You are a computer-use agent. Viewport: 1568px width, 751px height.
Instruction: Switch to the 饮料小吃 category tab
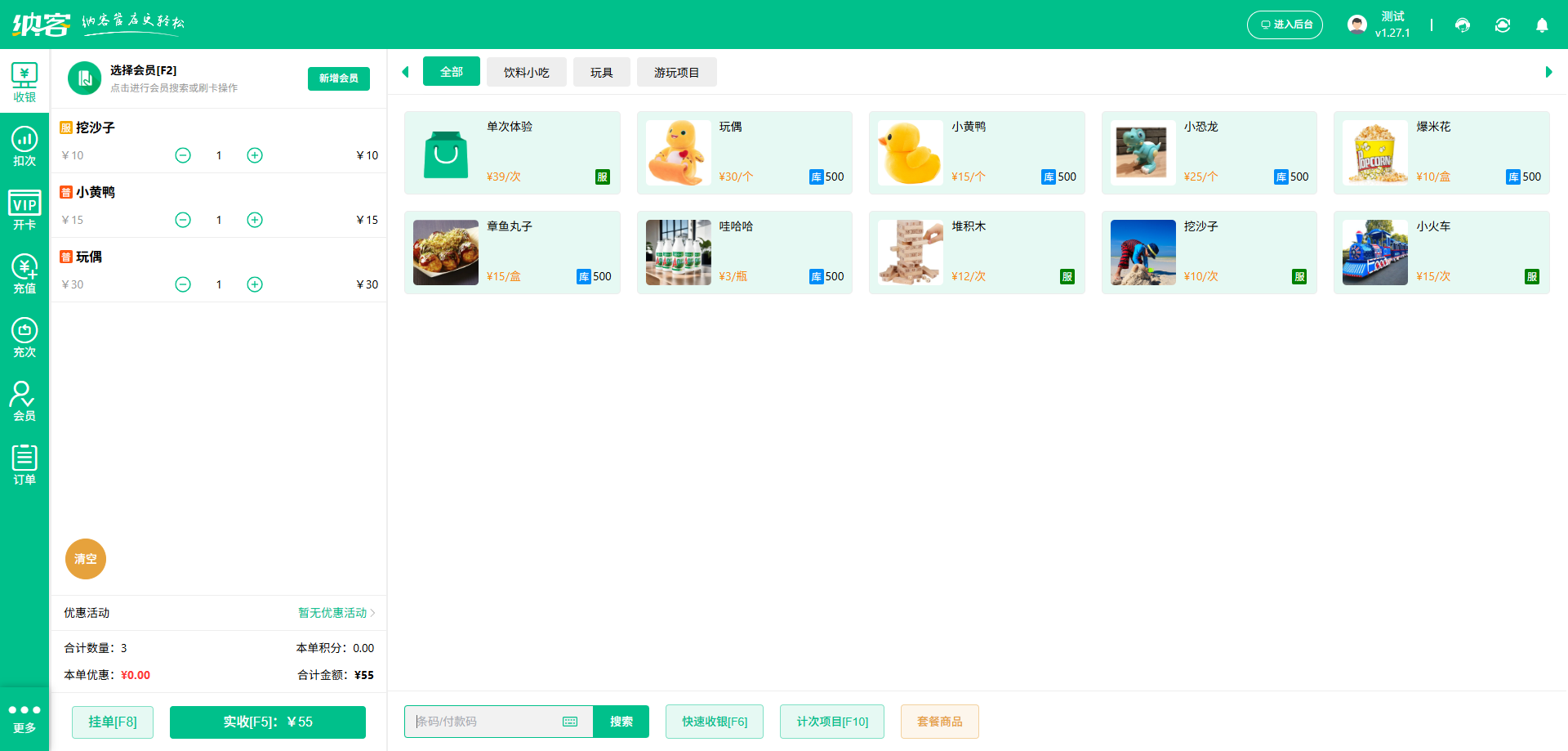(x=526, y=72)
